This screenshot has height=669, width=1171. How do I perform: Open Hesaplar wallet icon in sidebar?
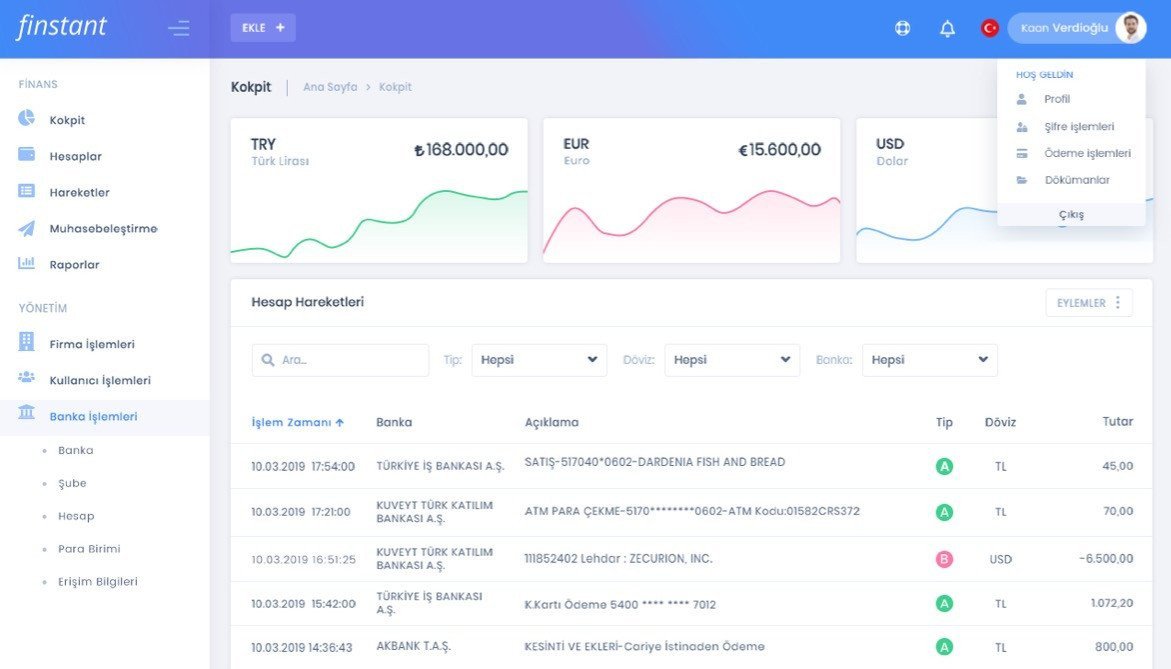pyautogui.click(x=27, y=156)
